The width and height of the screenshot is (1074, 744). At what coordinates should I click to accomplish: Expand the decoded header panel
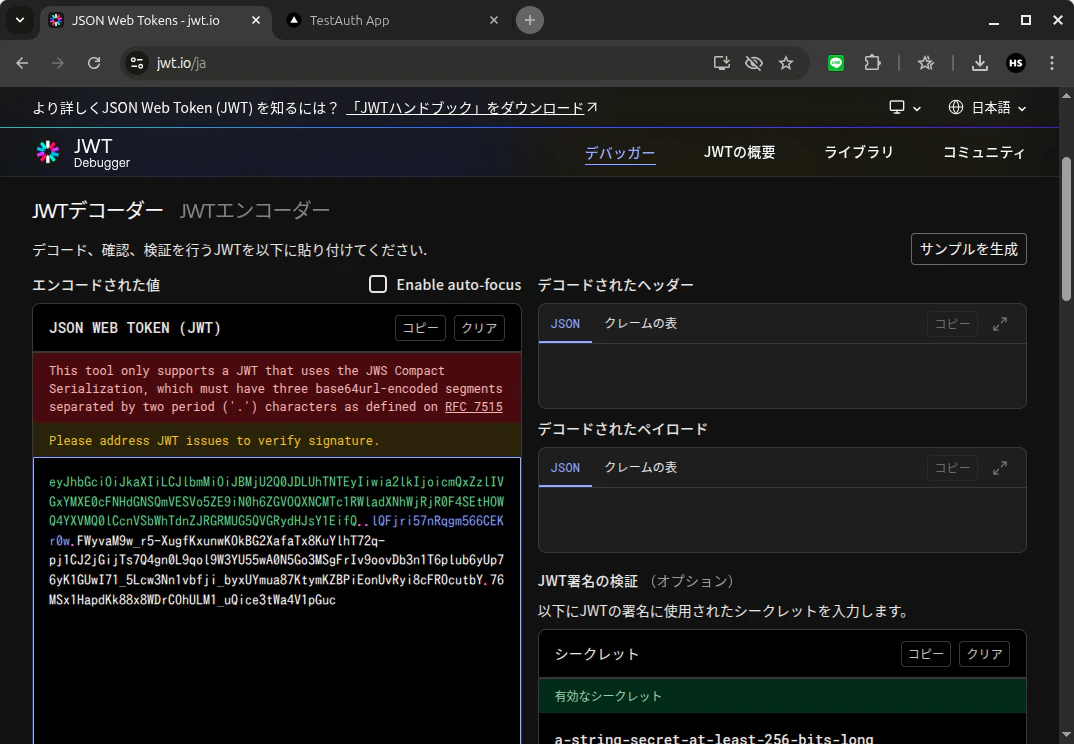pyautogui.click(x=1000, y=324)
